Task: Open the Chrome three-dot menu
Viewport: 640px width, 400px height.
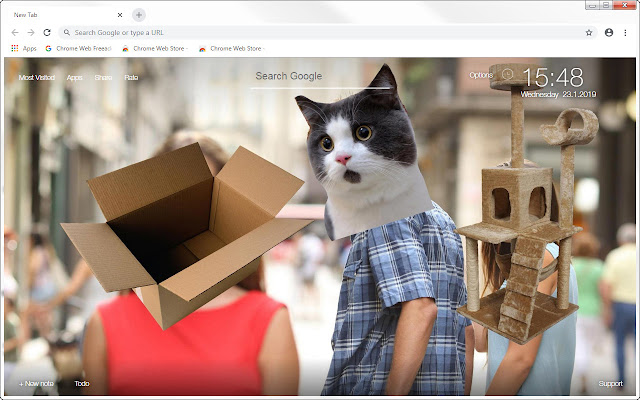Action: click(625, 33)
